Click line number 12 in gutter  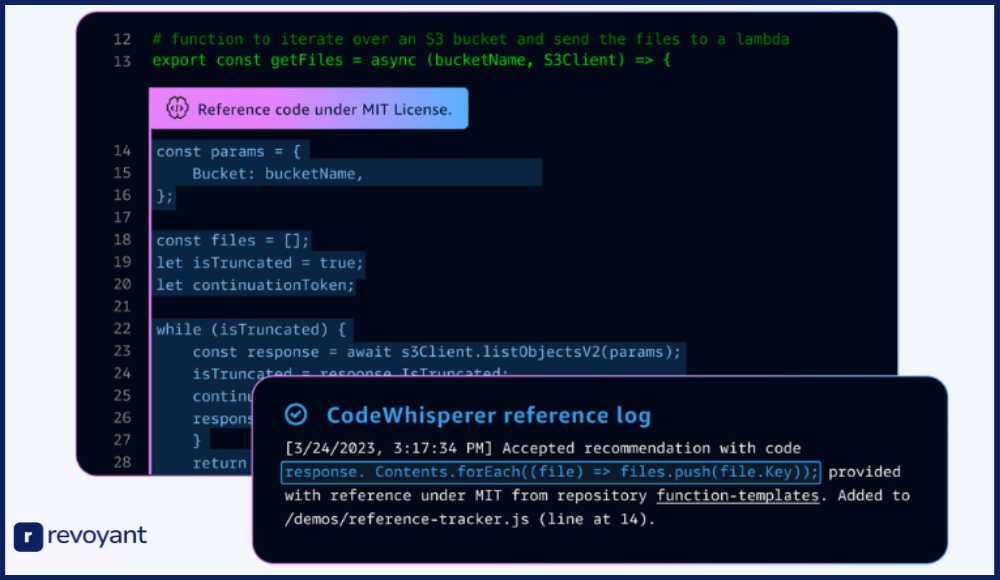(122, 39)
